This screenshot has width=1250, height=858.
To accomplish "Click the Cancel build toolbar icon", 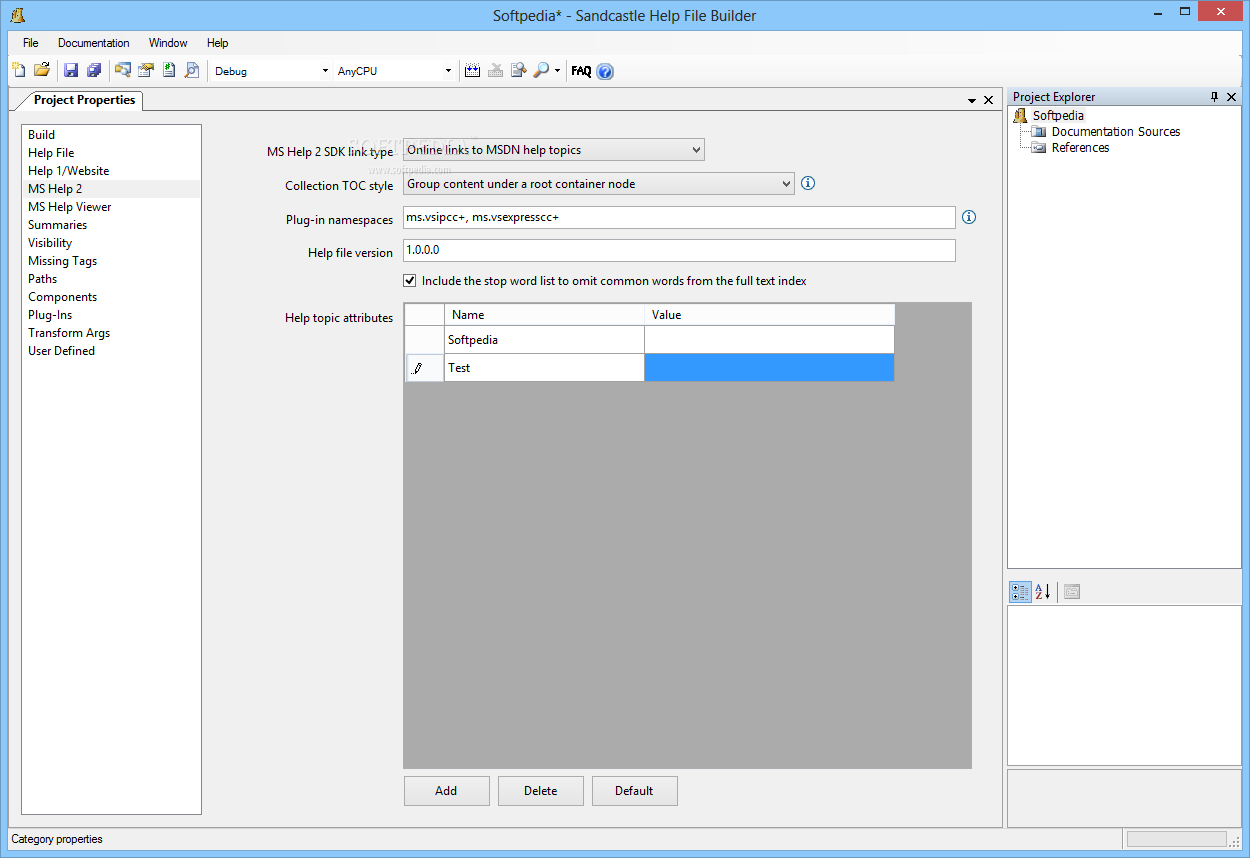I will coord(496,70).
